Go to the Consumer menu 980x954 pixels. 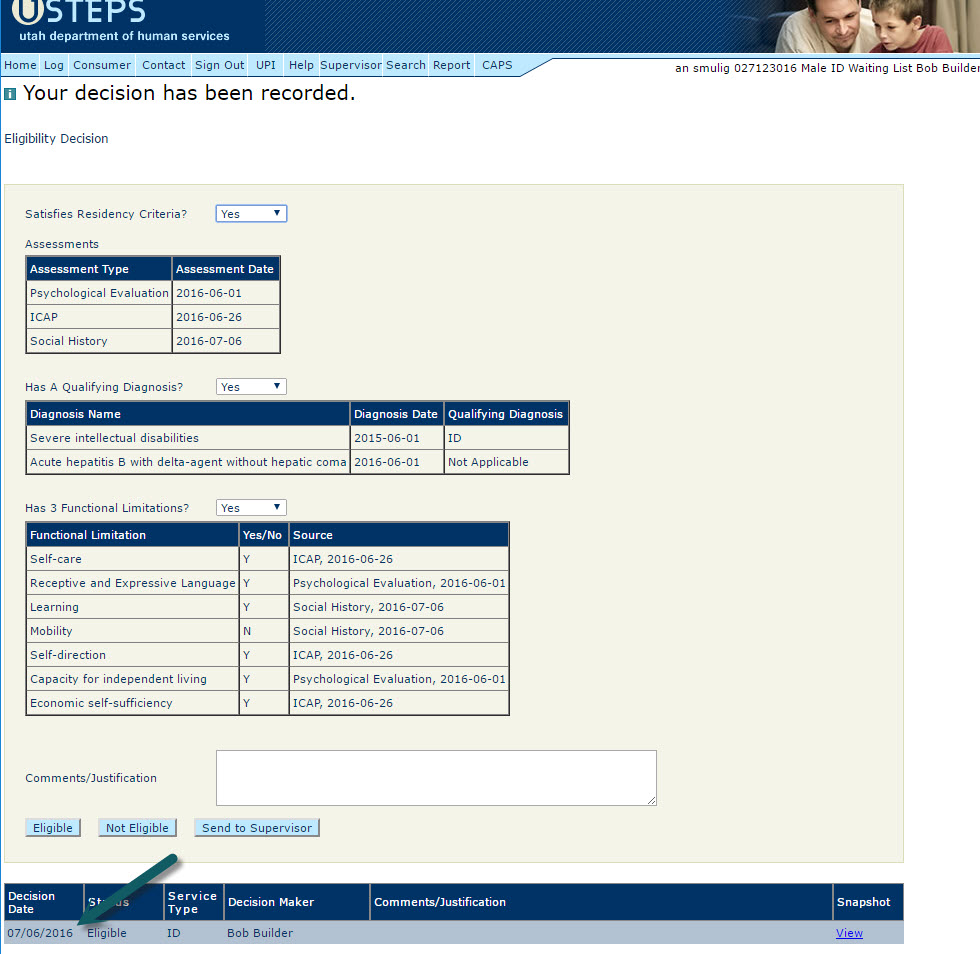point(102,65)
